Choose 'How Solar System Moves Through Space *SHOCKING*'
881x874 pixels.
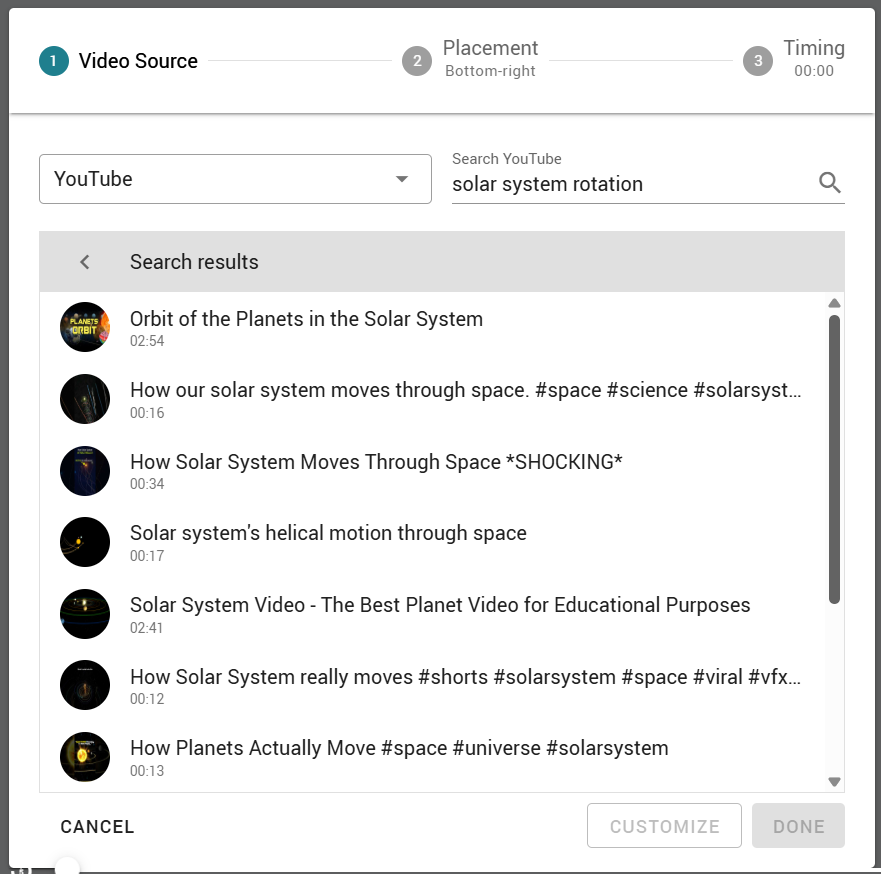(x=442, y=471)
